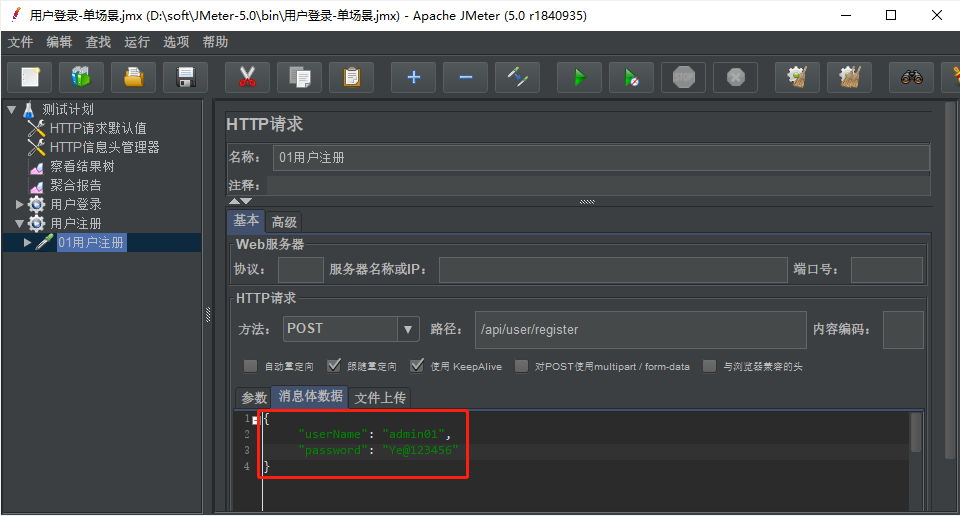Open the 选项 menu
The height and width of the screenshot is (516, 960).
click(176, 42)
